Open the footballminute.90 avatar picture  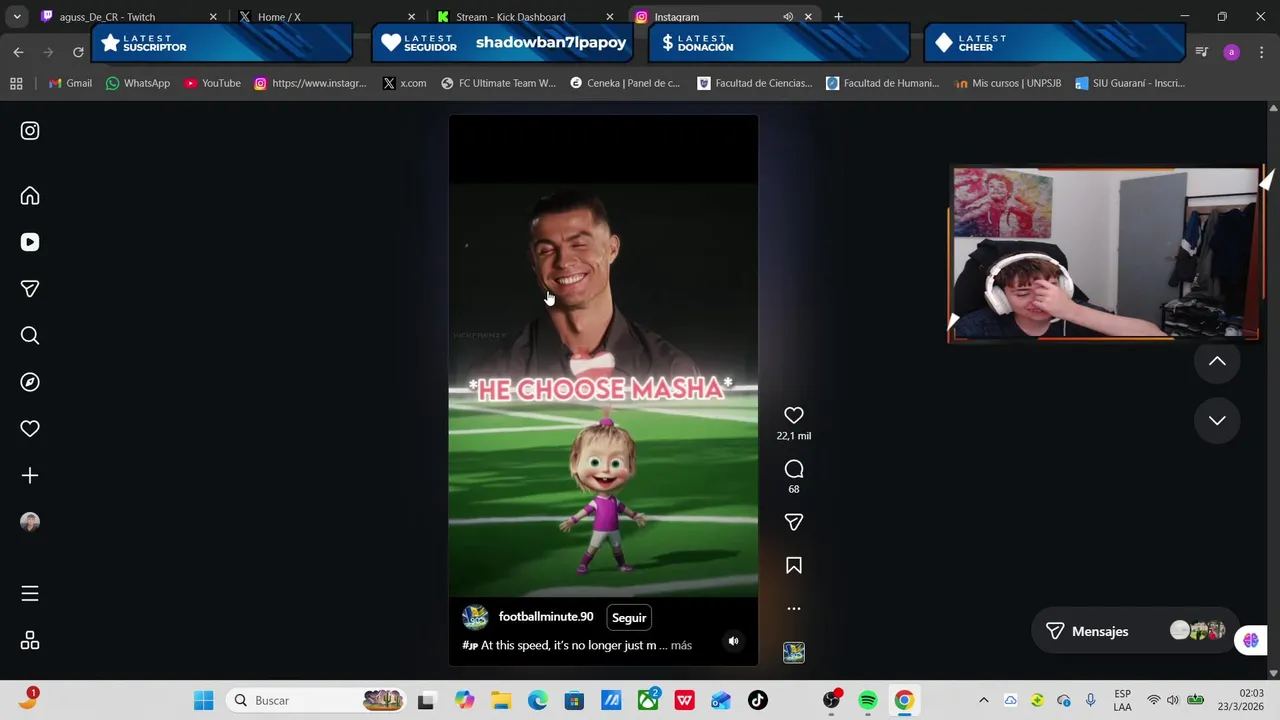click(x=475, y=617)
